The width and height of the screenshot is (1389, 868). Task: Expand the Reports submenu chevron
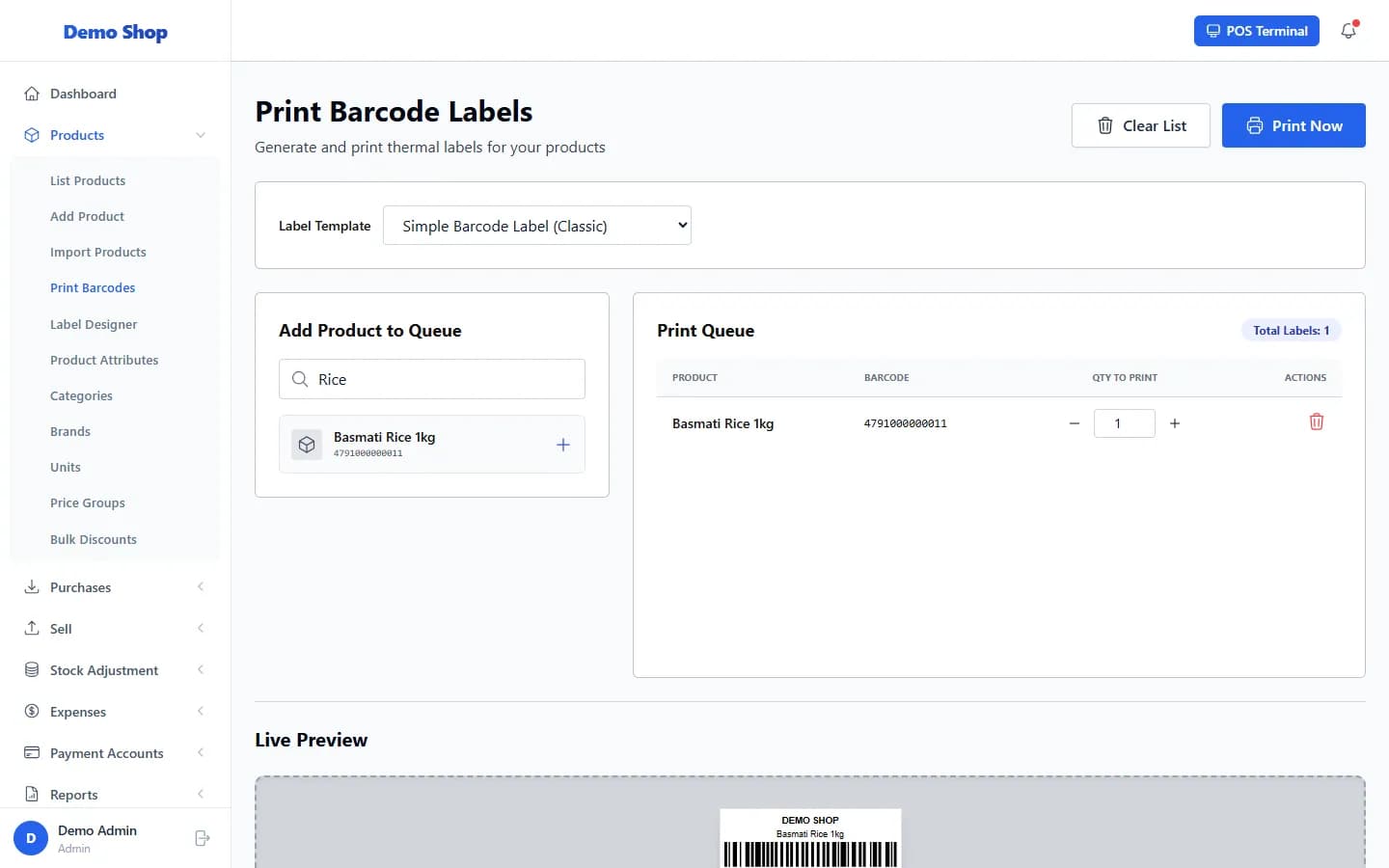[x=201, y=794]
